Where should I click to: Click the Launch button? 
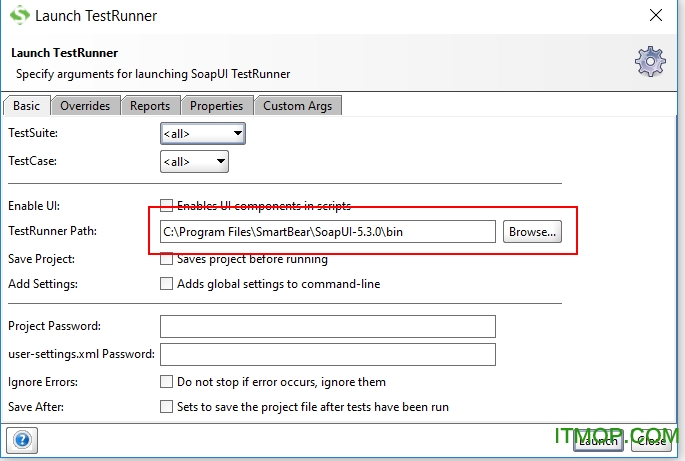click(598, 440)
